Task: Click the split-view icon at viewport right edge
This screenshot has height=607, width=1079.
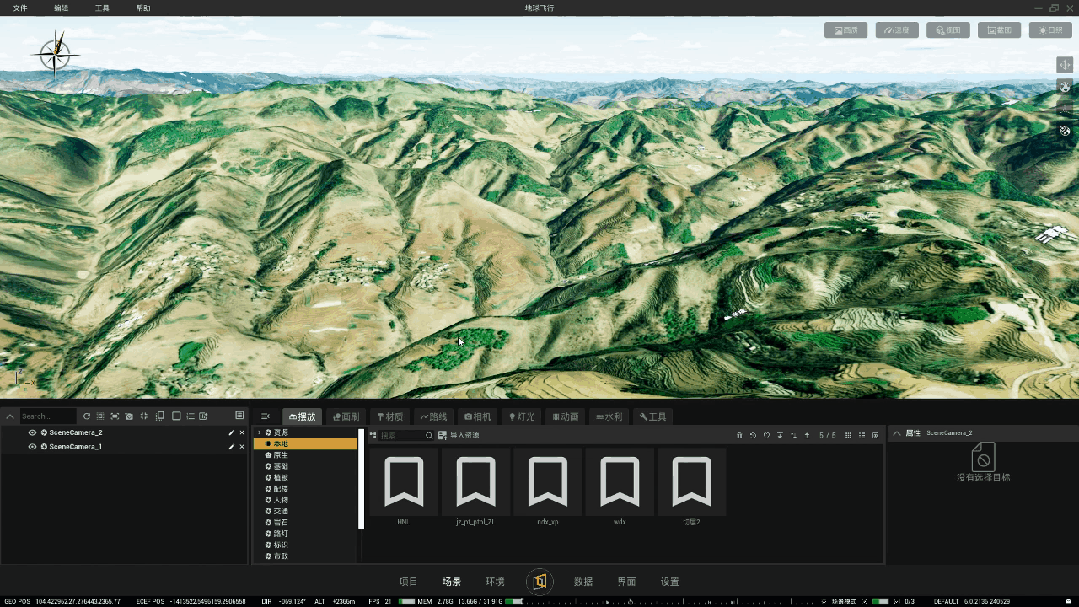Action: tap(1065, 65)
